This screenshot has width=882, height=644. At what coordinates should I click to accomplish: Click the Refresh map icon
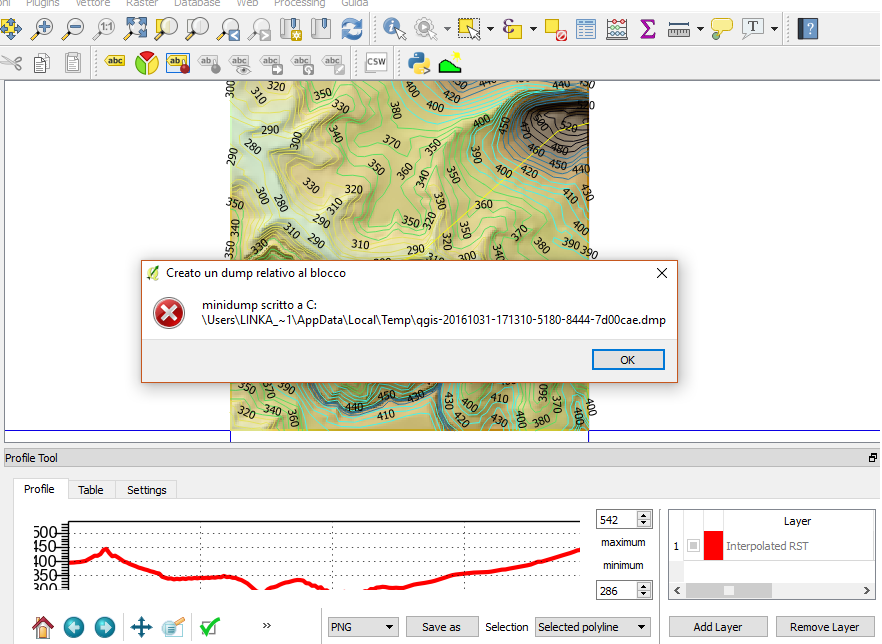point(352,27)
